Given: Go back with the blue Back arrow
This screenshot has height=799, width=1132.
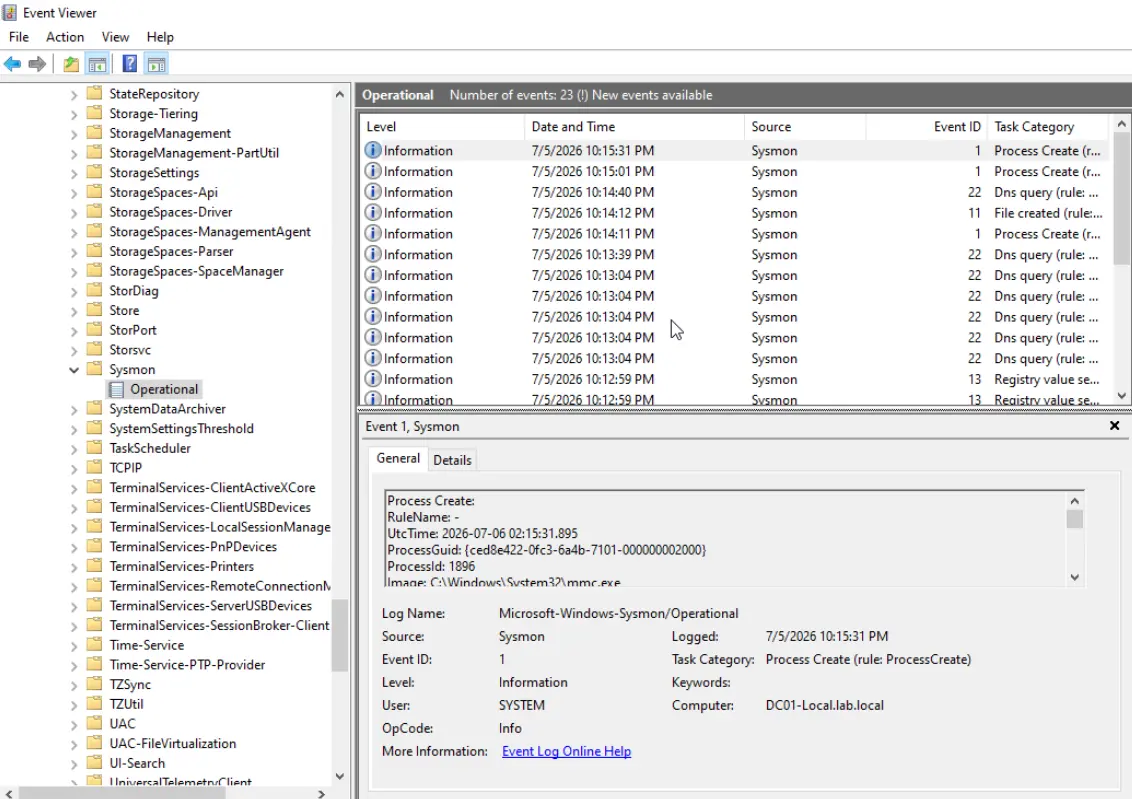Looking at the screenshot, I should pos(12,64).
